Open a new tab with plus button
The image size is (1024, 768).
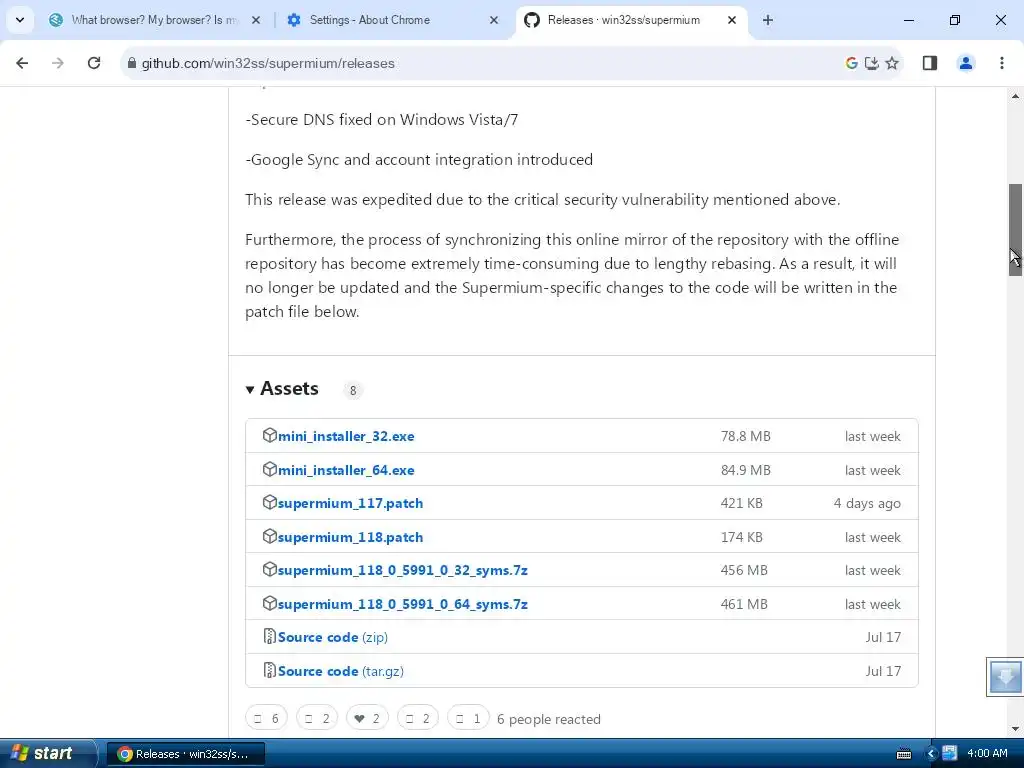[x=768, y=20]
